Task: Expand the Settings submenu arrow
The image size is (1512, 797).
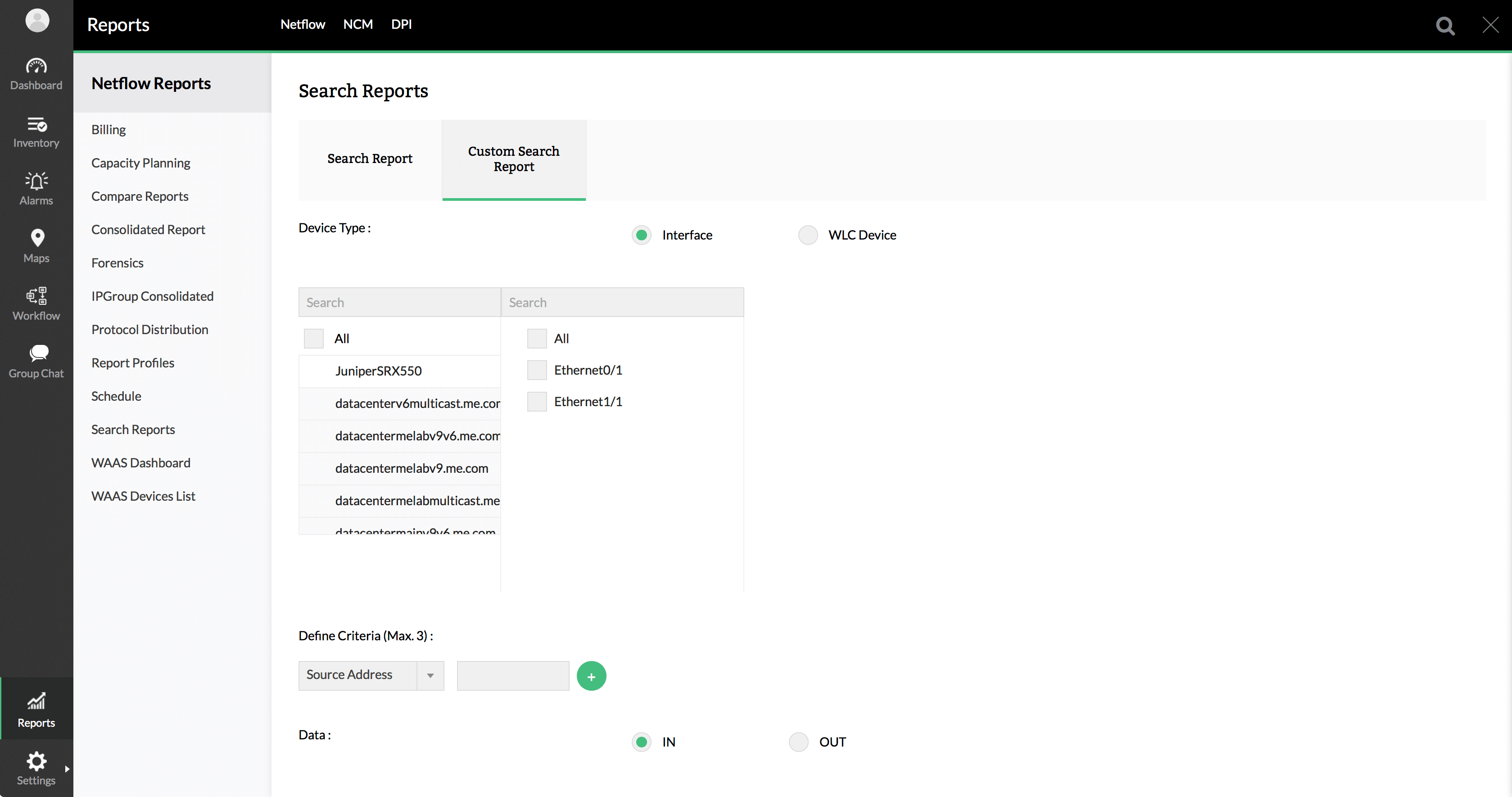Action: (67, 768)
